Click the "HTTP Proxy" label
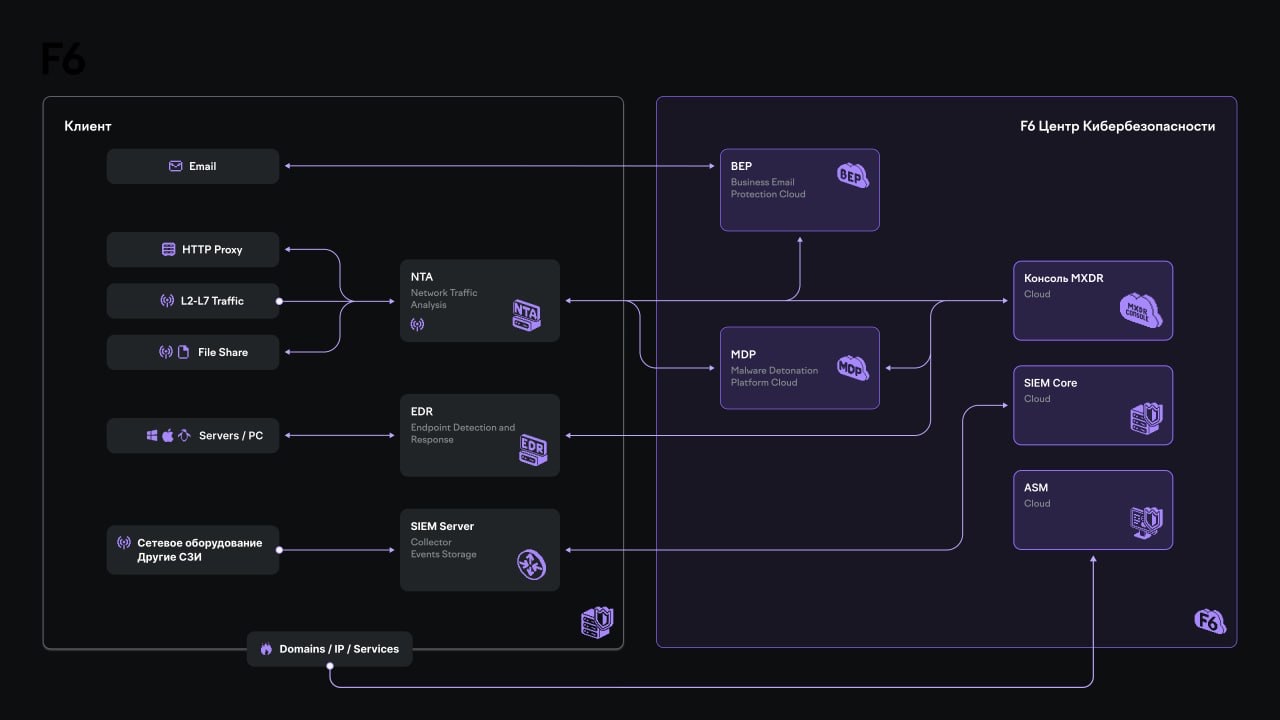Image resolution: width=1280 pixels, height=720 pixels. click(x=212, y=249)
